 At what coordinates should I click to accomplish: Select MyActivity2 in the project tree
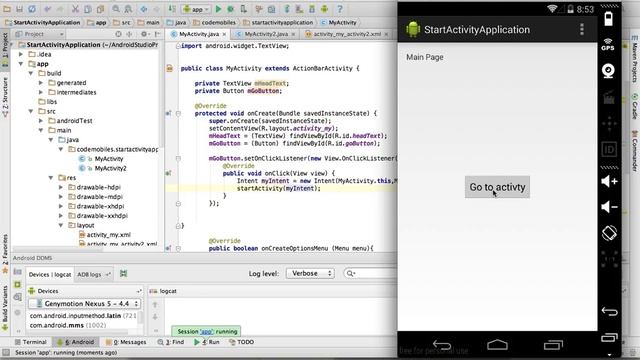coord(110,168)
